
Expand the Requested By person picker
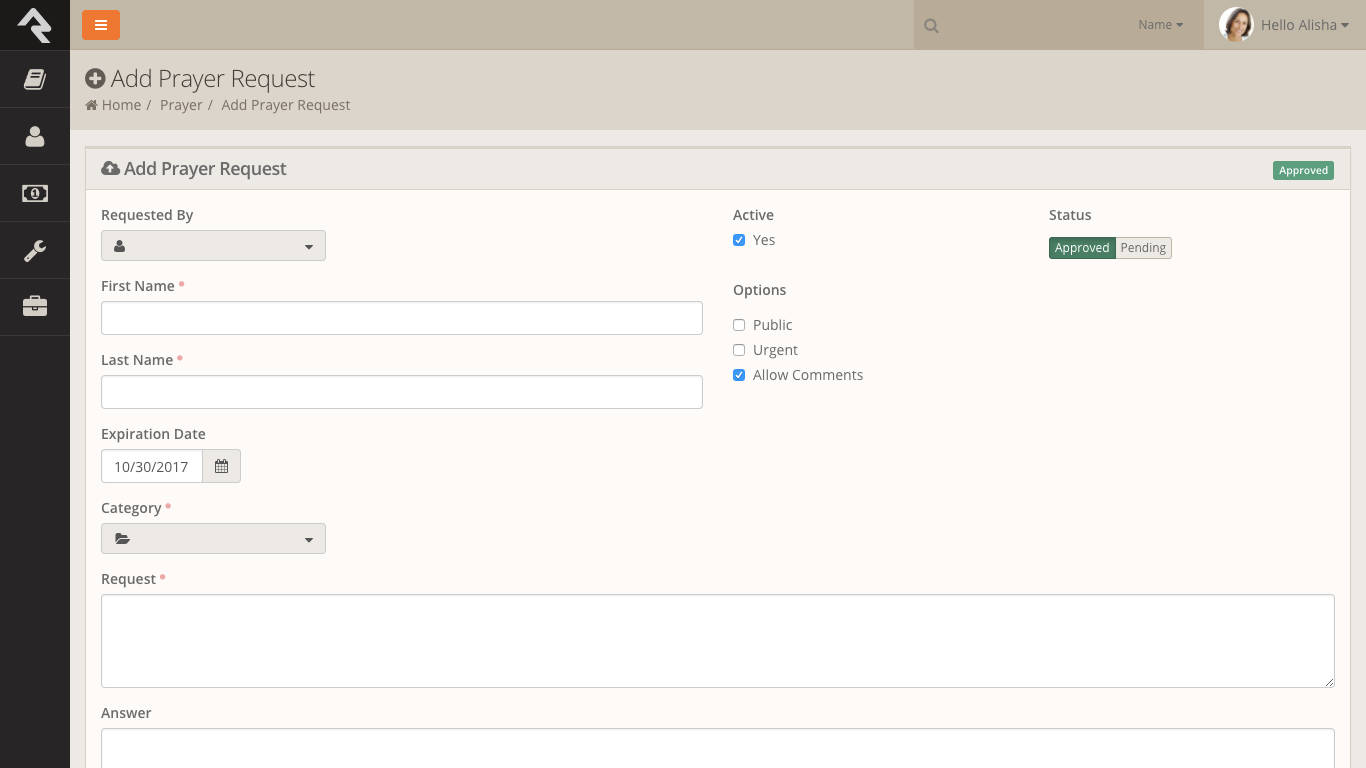point(213,246)
